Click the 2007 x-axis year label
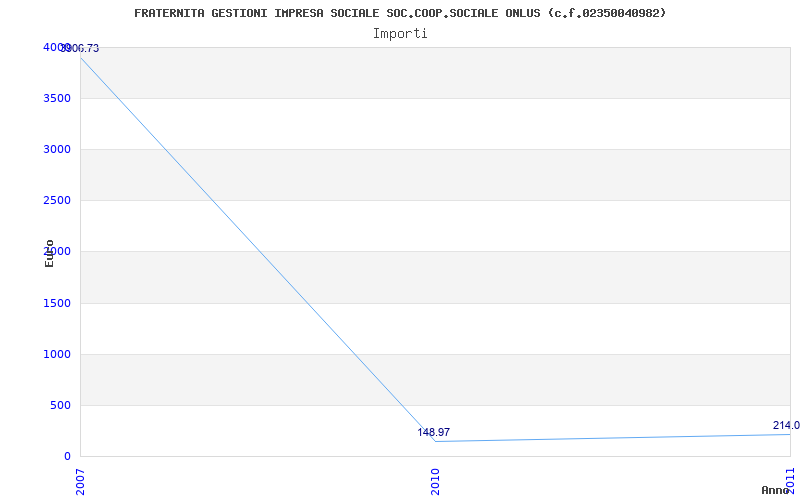The image size is (800, 500). [81, 480]
